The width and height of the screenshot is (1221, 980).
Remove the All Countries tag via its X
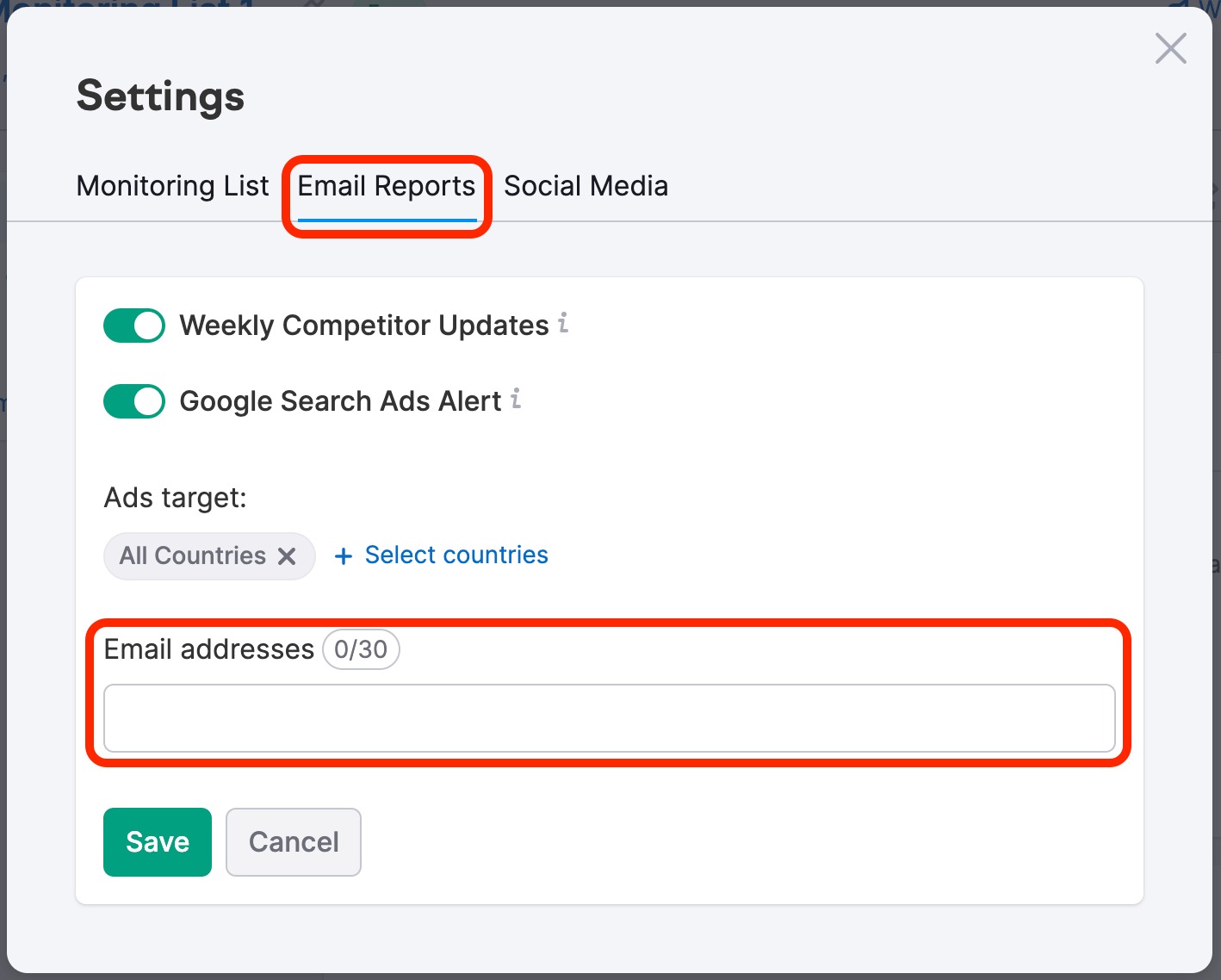click(287, 556)
